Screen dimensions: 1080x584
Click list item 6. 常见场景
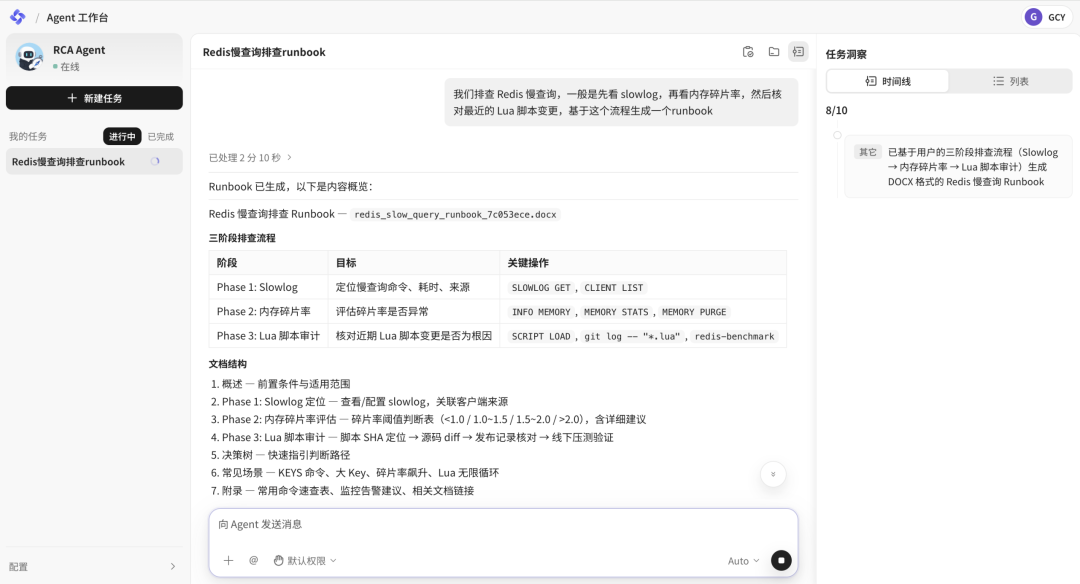click(355, 473)
